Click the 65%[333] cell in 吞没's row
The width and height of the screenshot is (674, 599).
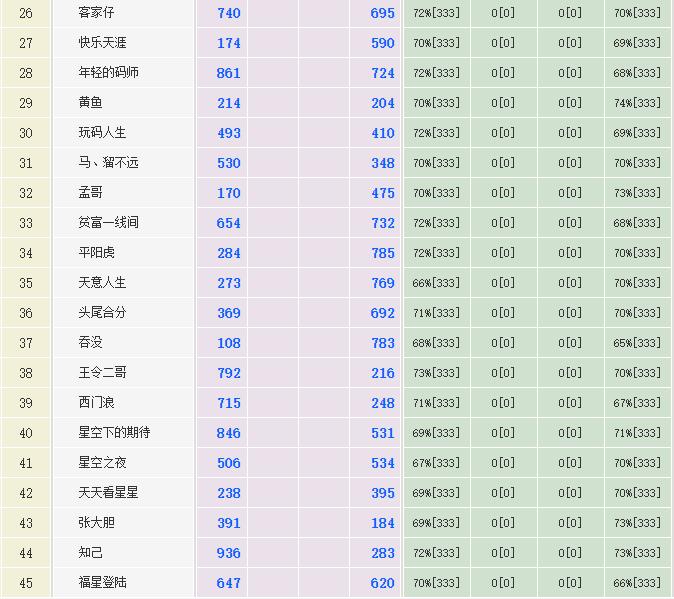coord(637,343)
